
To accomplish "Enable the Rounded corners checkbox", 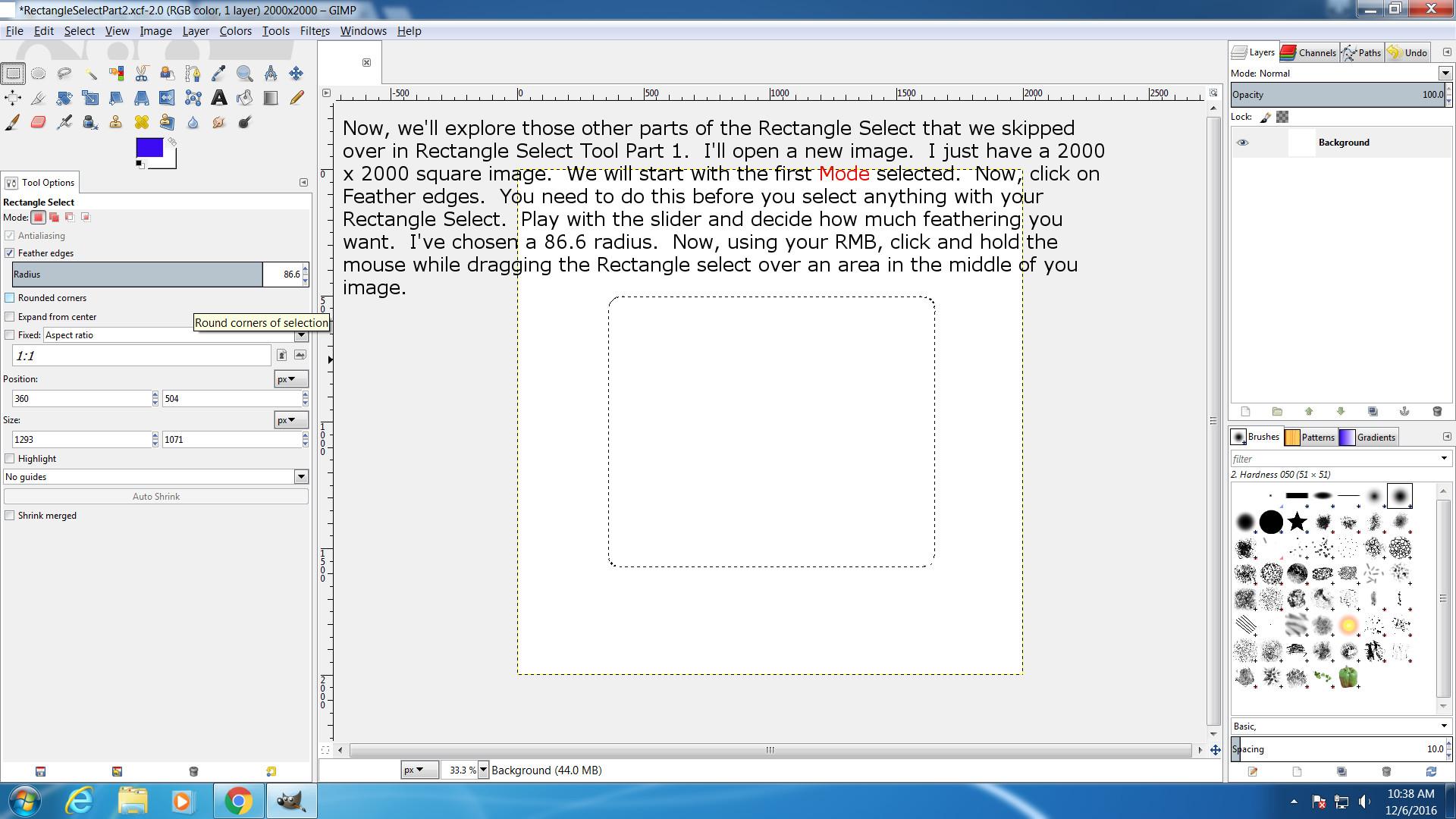I will [10, 298].
